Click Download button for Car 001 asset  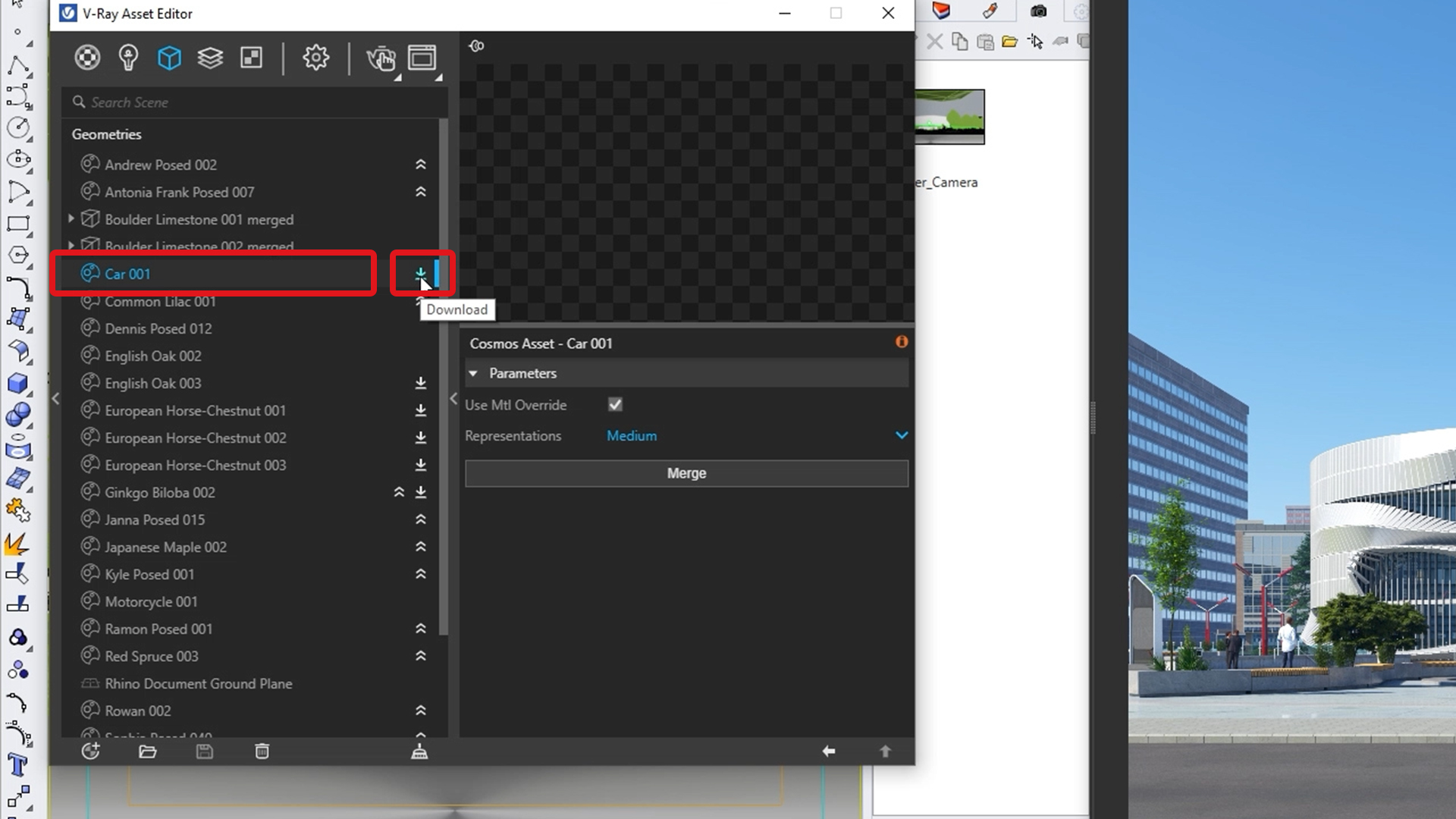coord(420,273)
